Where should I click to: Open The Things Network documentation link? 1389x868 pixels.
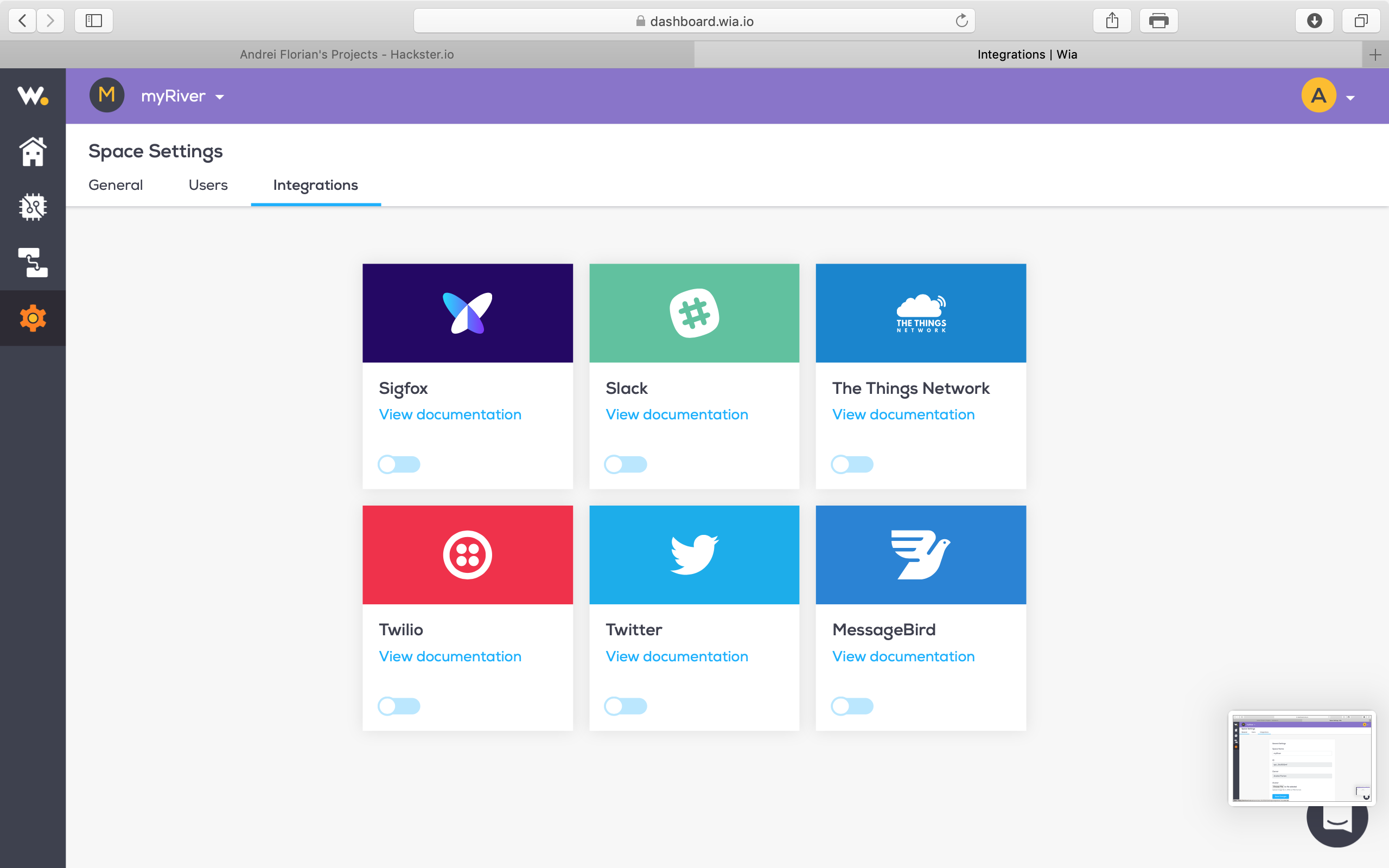tap(903, 414)
